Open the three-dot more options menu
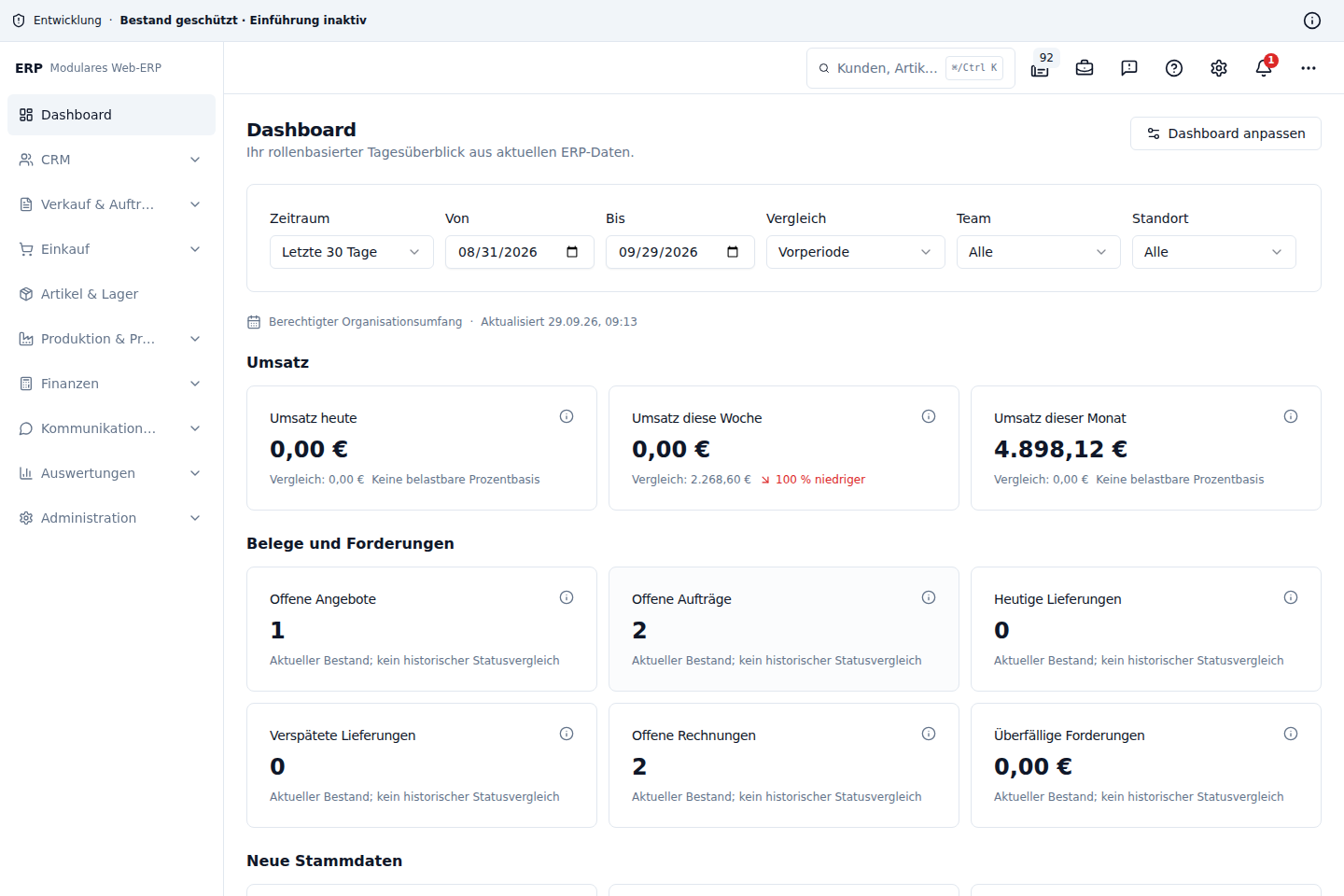 point(1309,68)
